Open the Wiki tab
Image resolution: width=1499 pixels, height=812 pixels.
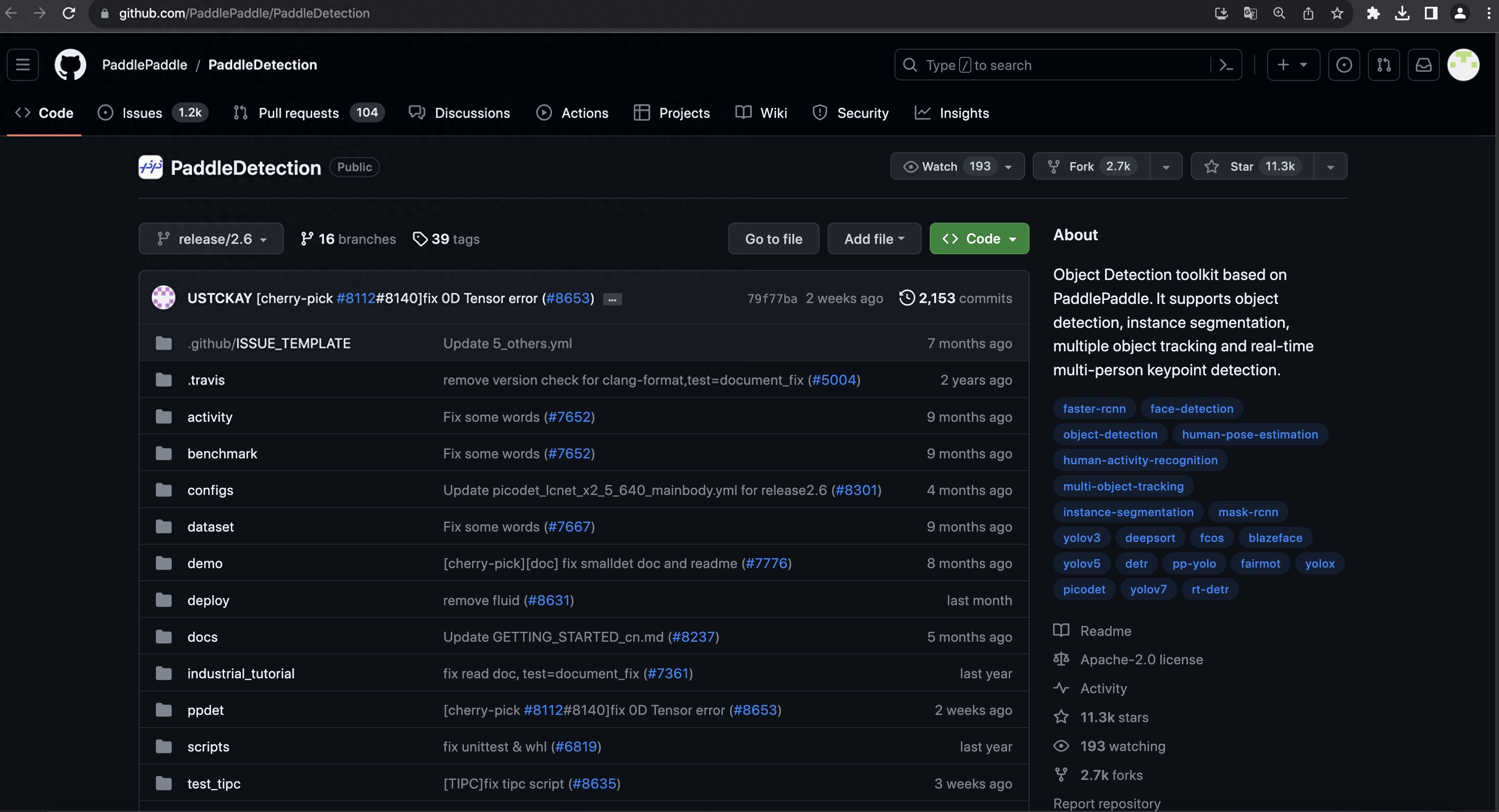click(x=762, y=113)
